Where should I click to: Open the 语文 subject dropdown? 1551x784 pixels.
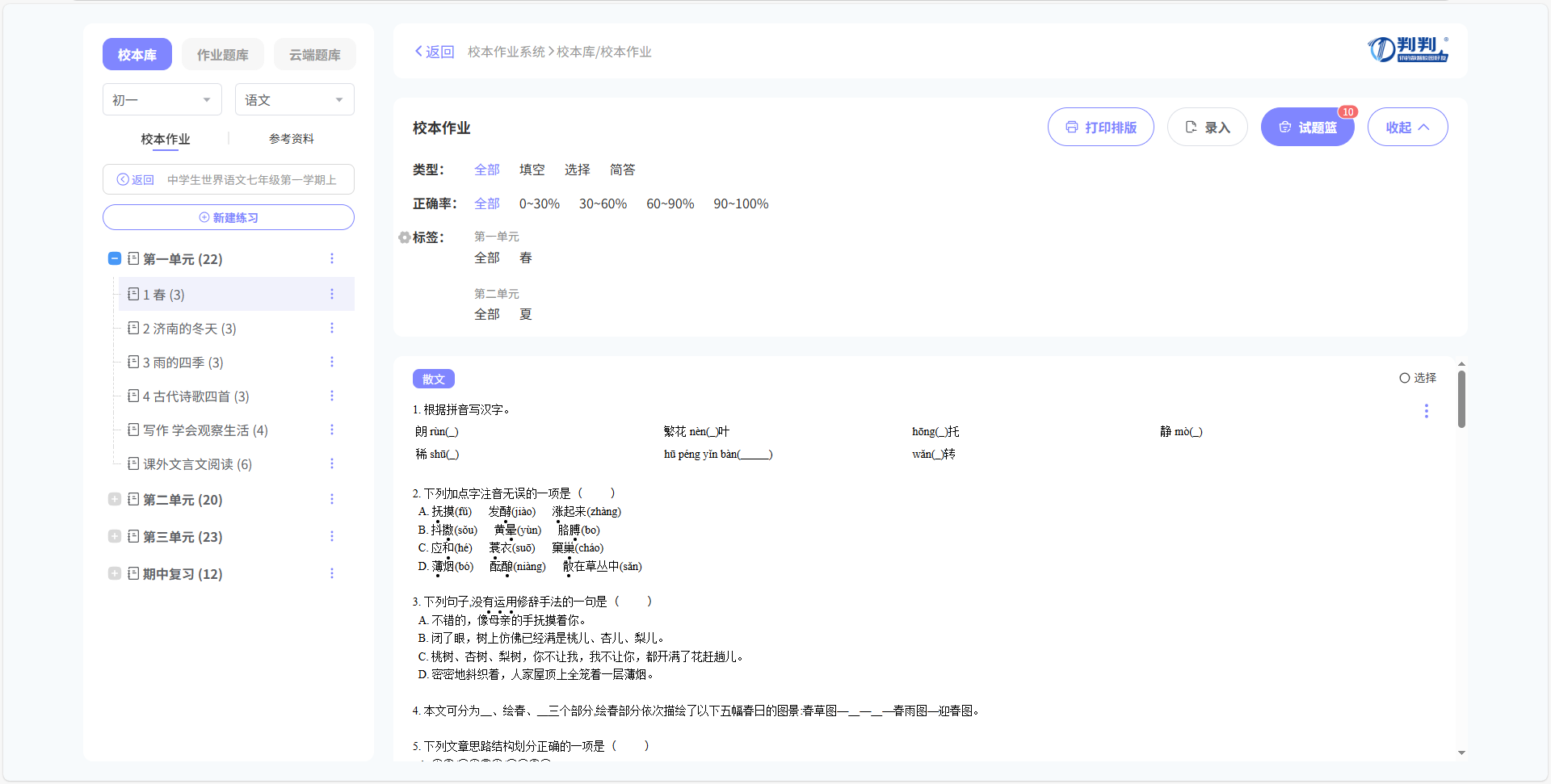click(x=294, y=100)
